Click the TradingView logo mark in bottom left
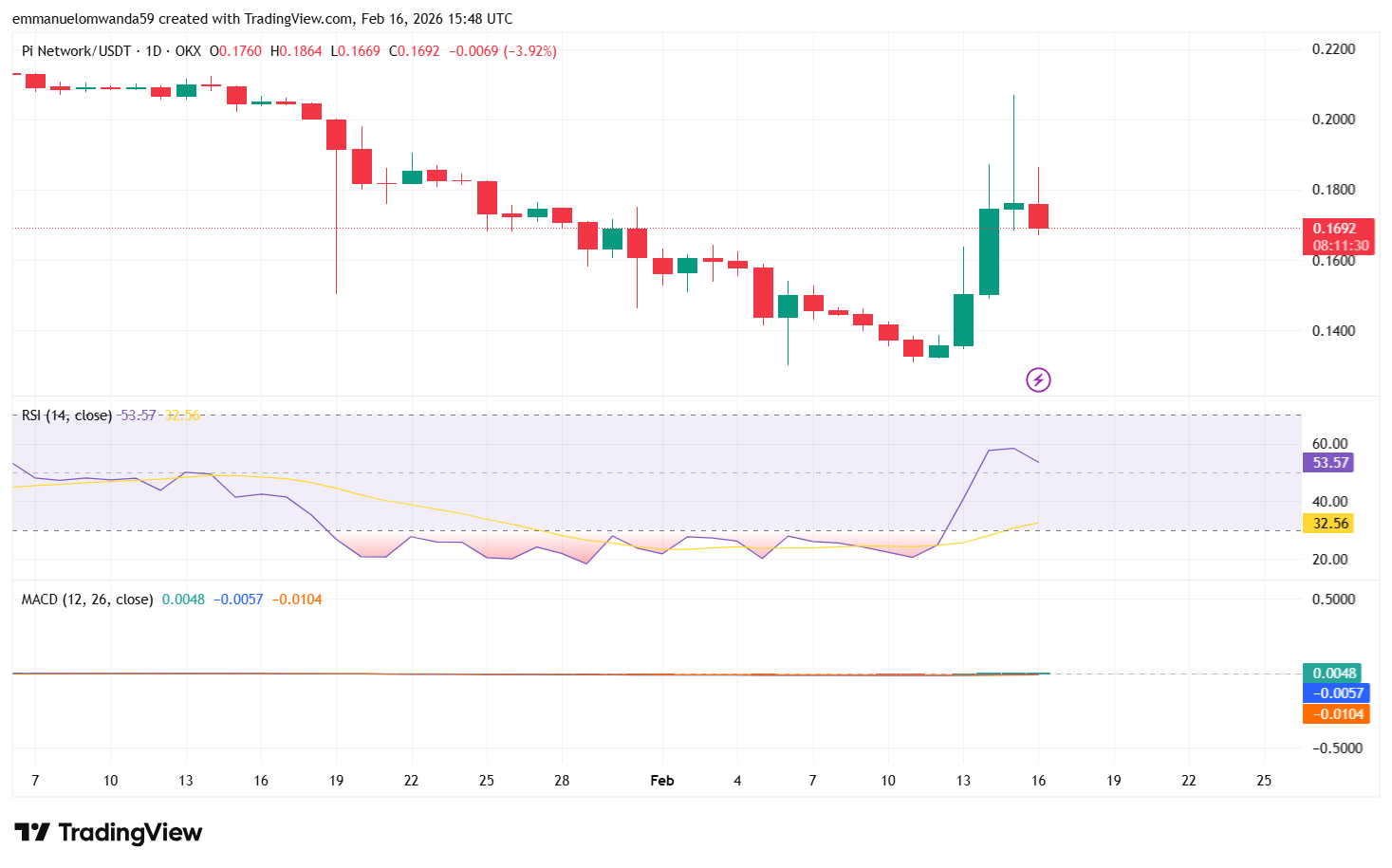 point(31,833)
